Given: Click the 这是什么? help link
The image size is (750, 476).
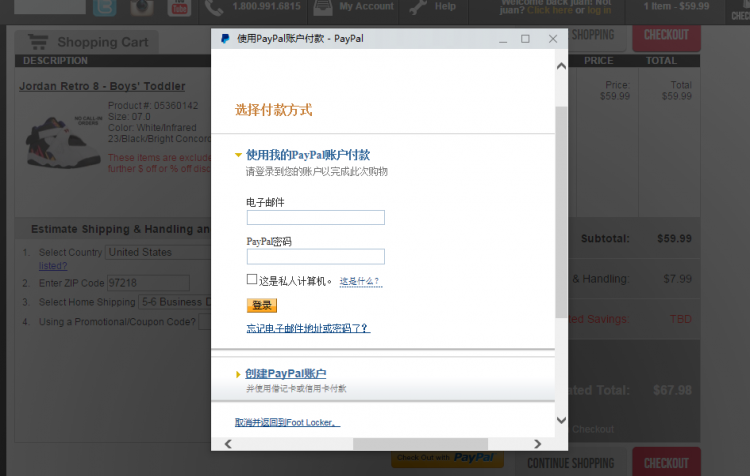Looking at the screenshot, I should click(361, 281).
